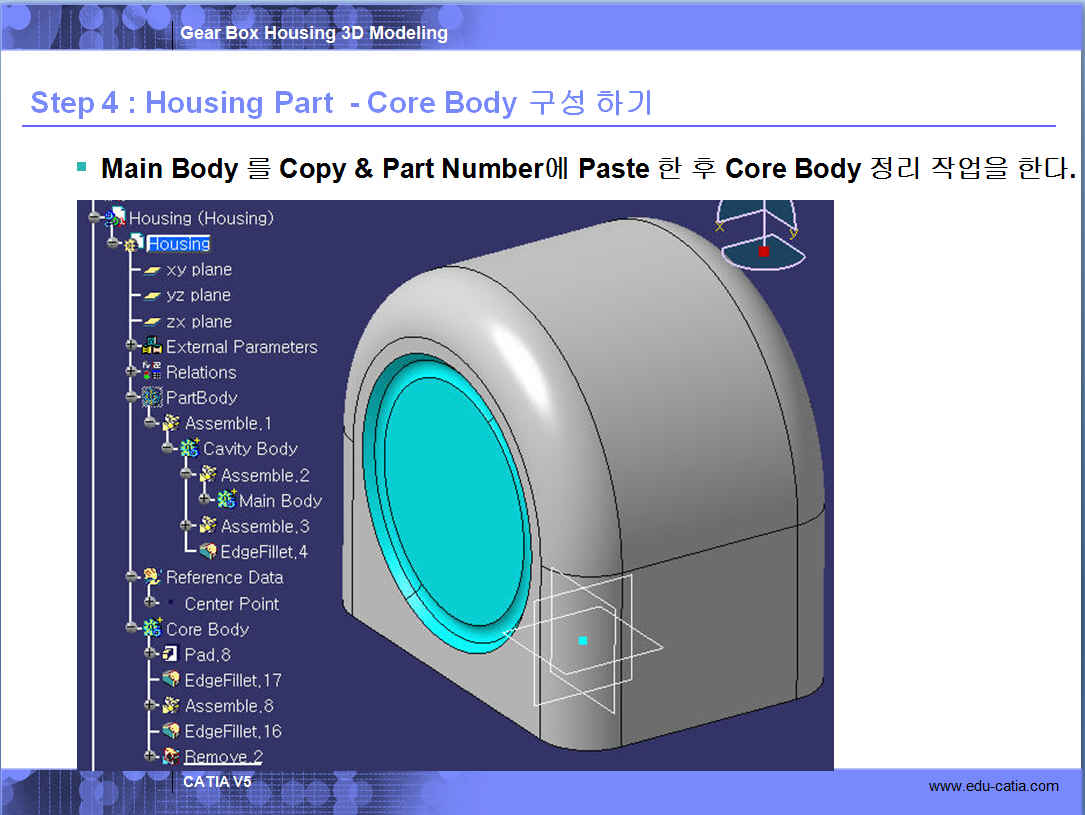
Task: Click the xy plane icon
Action: pos(152,270)
